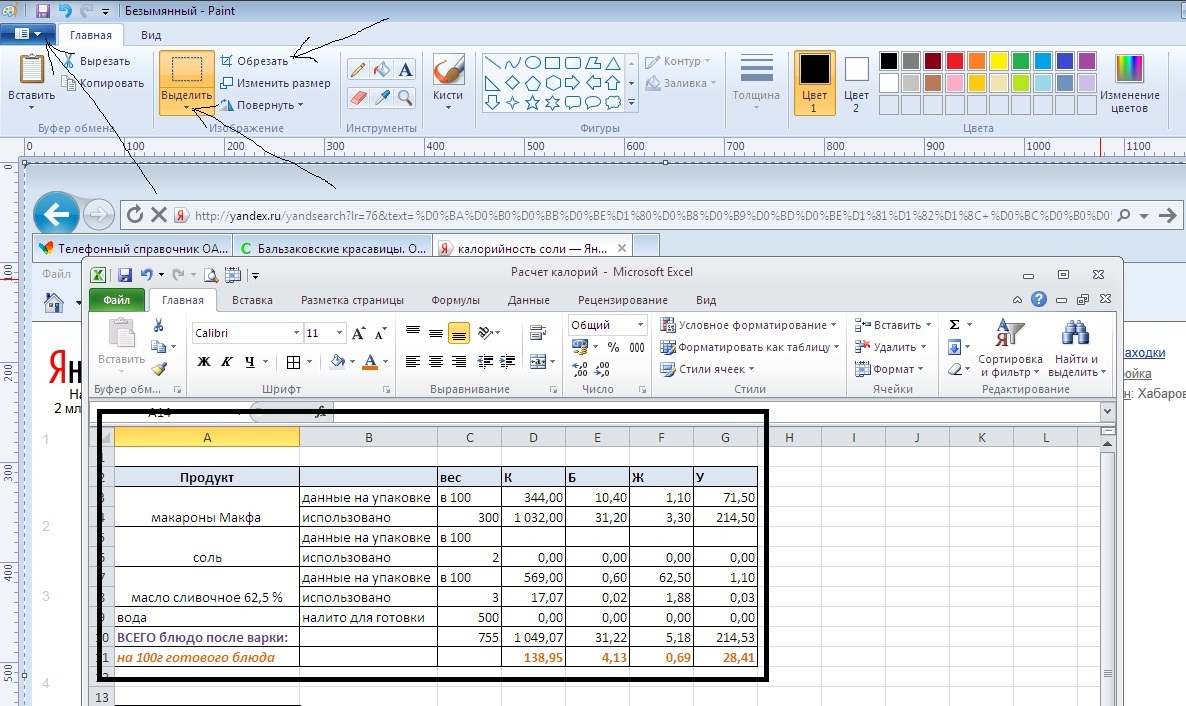Choose the Diamond shape
1186x706 pixels.
(x=513, y=82)
